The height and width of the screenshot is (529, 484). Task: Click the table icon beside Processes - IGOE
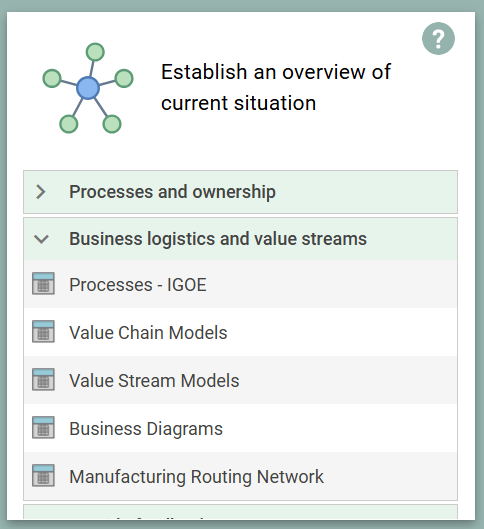point(43,284)
